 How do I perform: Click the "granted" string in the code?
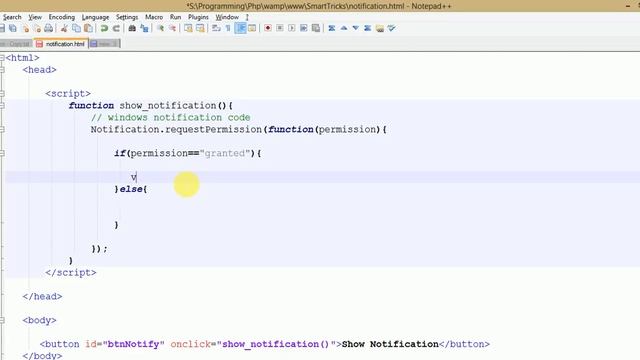(x=224, y=153)
